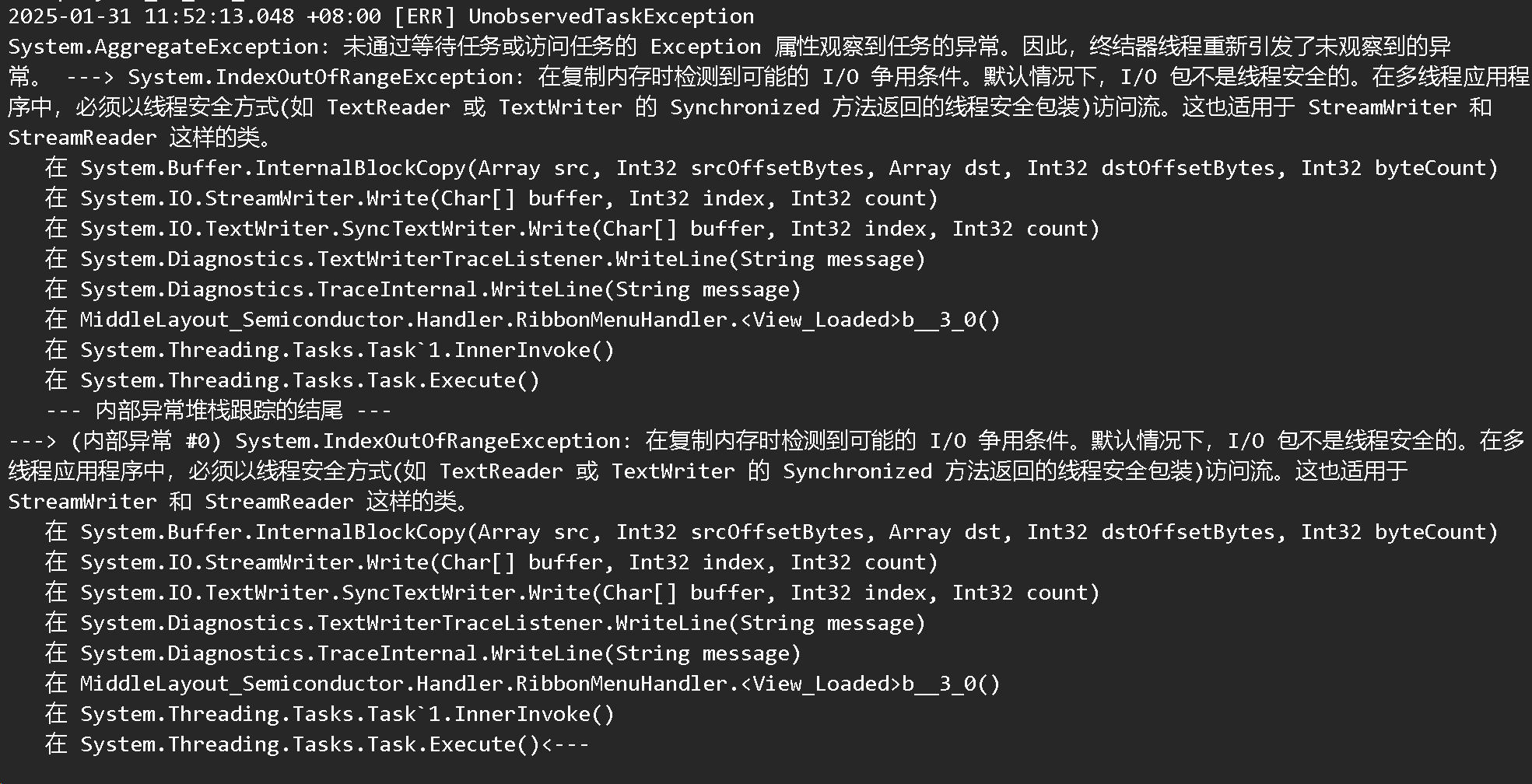The width and height of the screenshot is (1532, 784).
Task: Click the first System.Buffer.InternalBlockCopy stack line
Action: (771, 168)
